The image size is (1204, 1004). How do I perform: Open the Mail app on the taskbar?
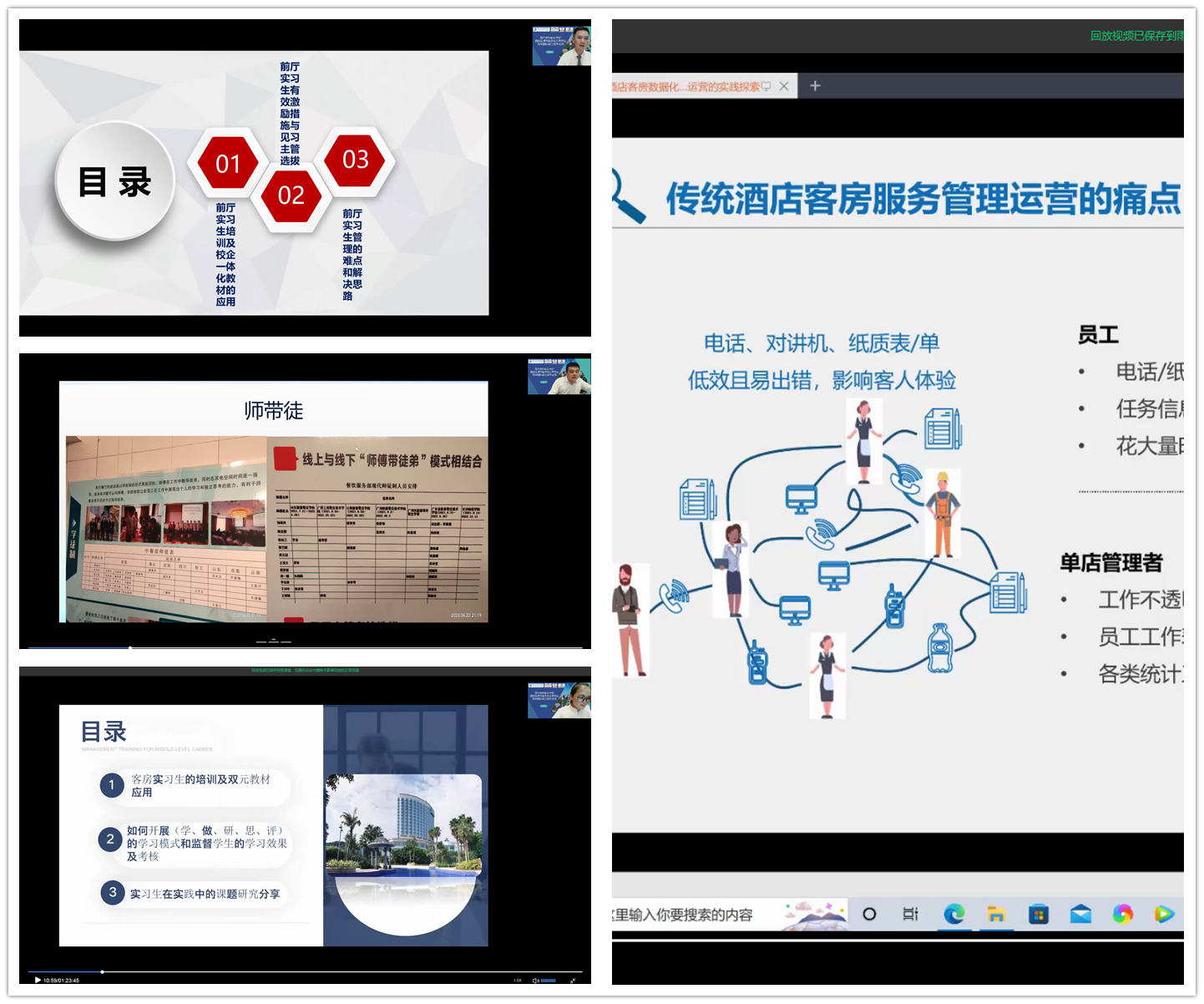1080,915
